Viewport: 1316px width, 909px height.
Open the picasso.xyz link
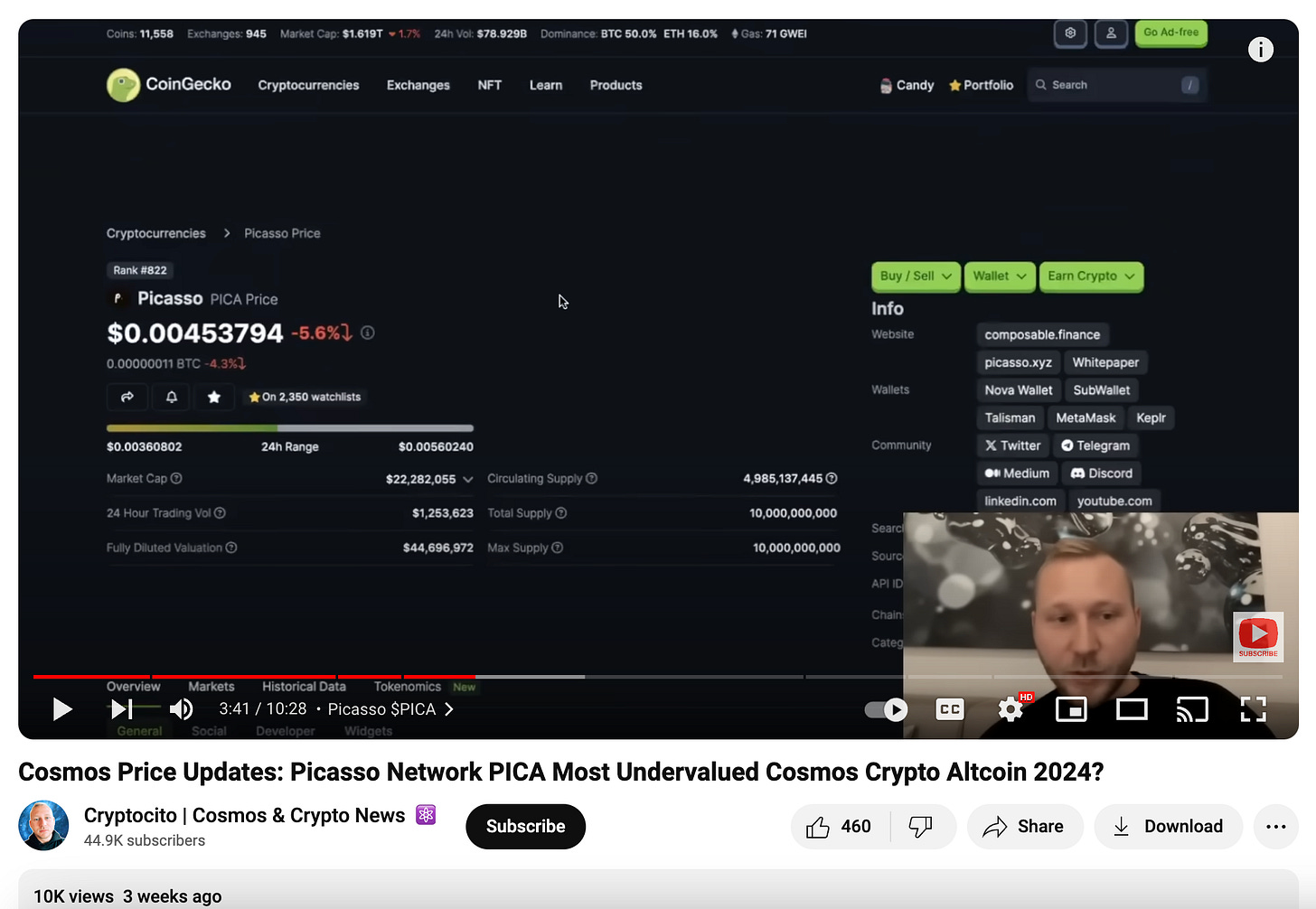[1018, 362]
